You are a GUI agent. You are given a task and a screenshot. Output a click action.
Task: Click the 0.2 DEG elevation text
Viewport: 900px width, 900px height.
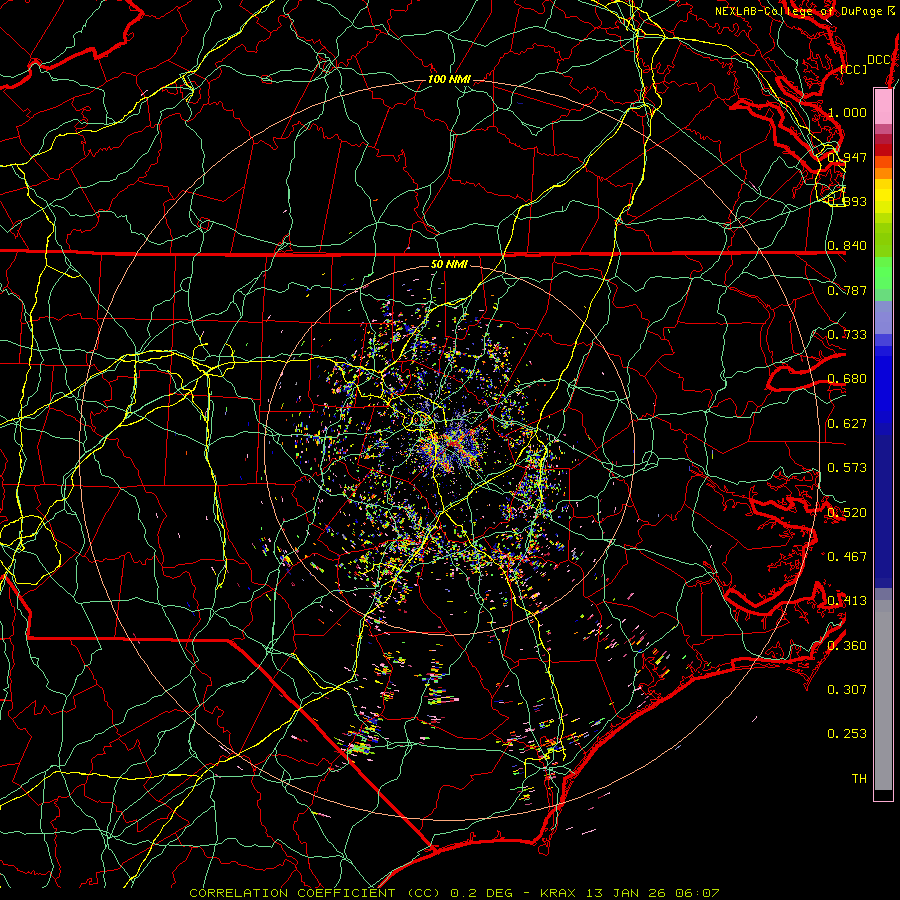484,893
